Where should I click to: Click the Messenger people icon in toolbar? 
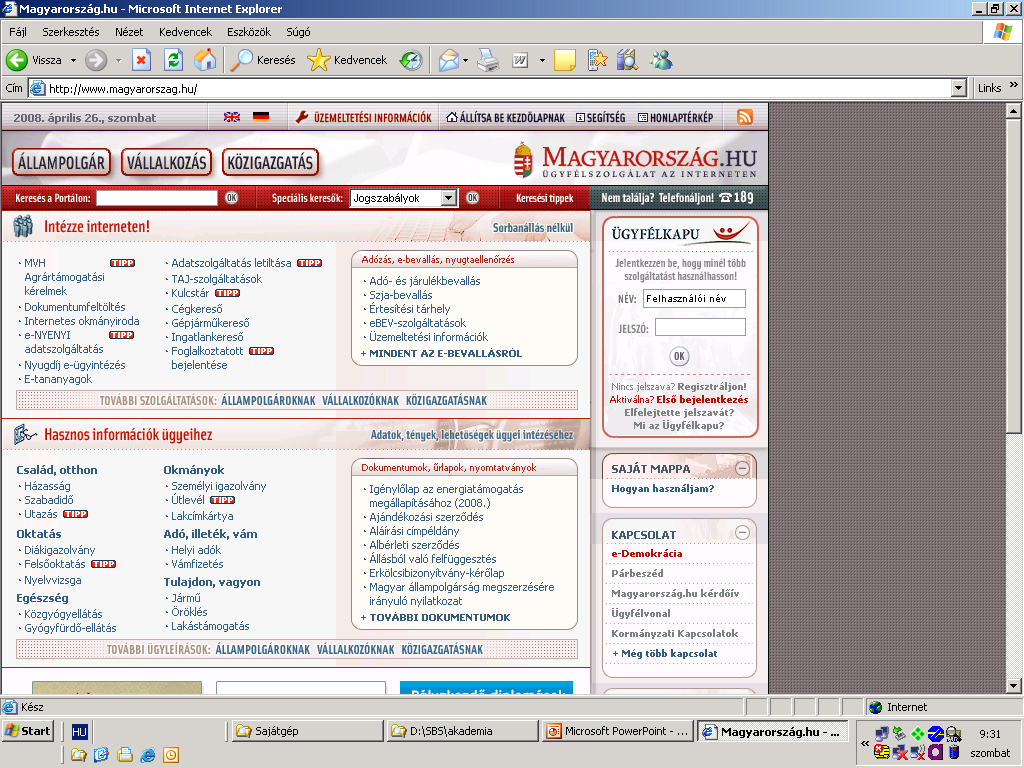[661, 60]
